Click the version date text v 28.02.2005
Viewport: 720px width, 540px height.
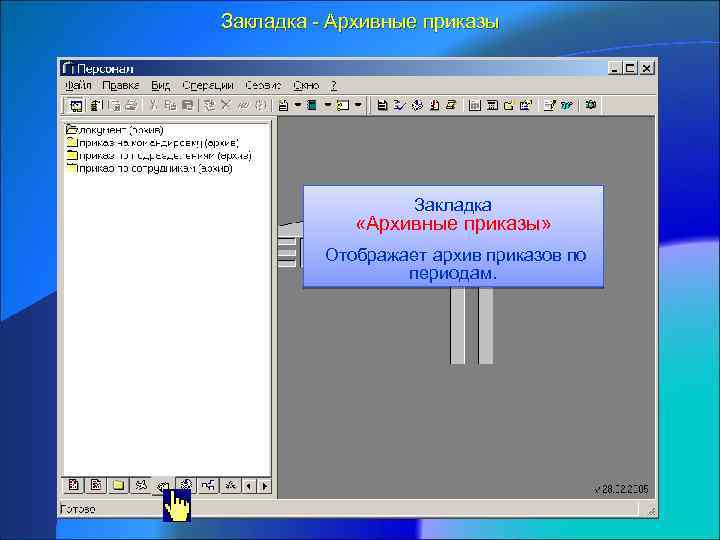pyautogui.click(x=621, y=489)
